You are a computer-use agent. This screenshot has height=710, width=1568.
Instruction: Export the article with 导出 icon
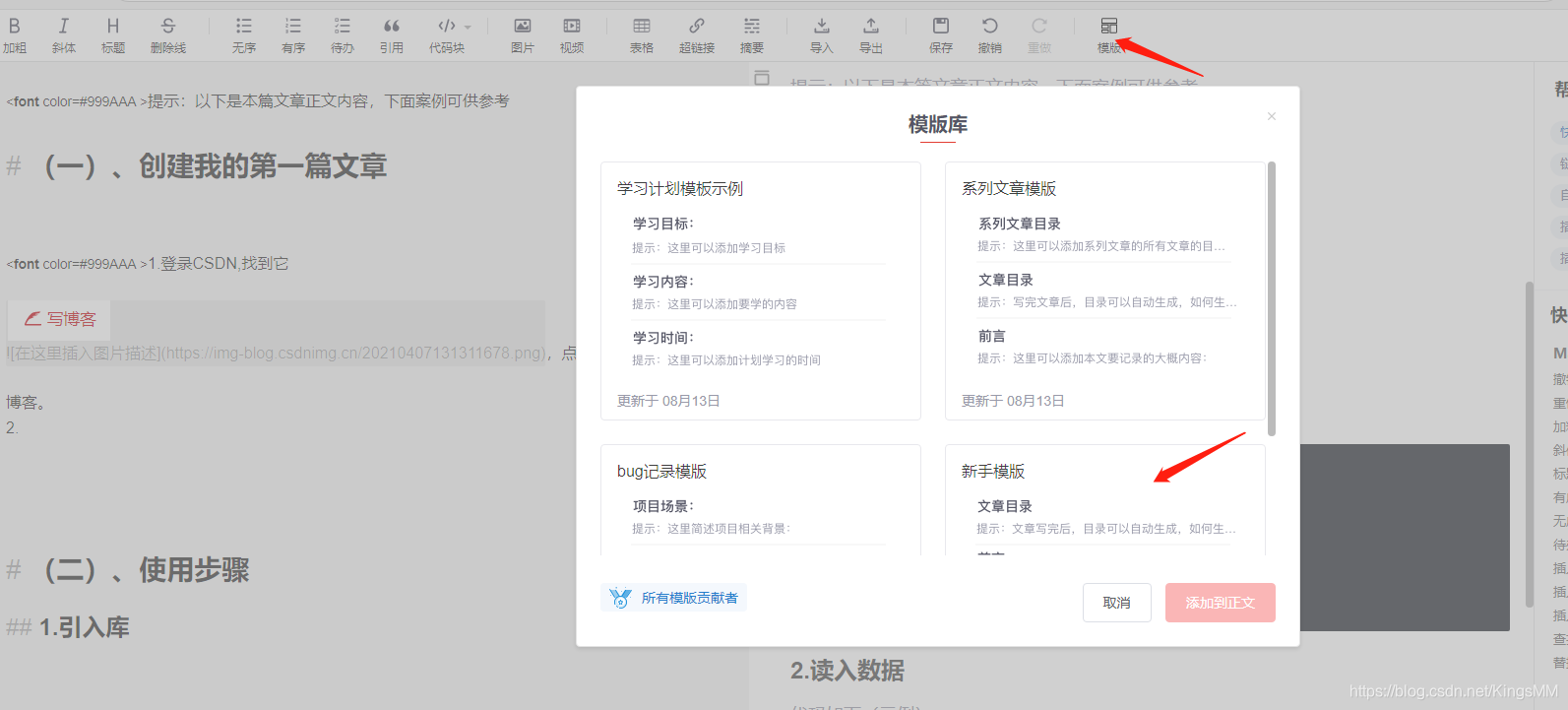click(x=871, y=34)
